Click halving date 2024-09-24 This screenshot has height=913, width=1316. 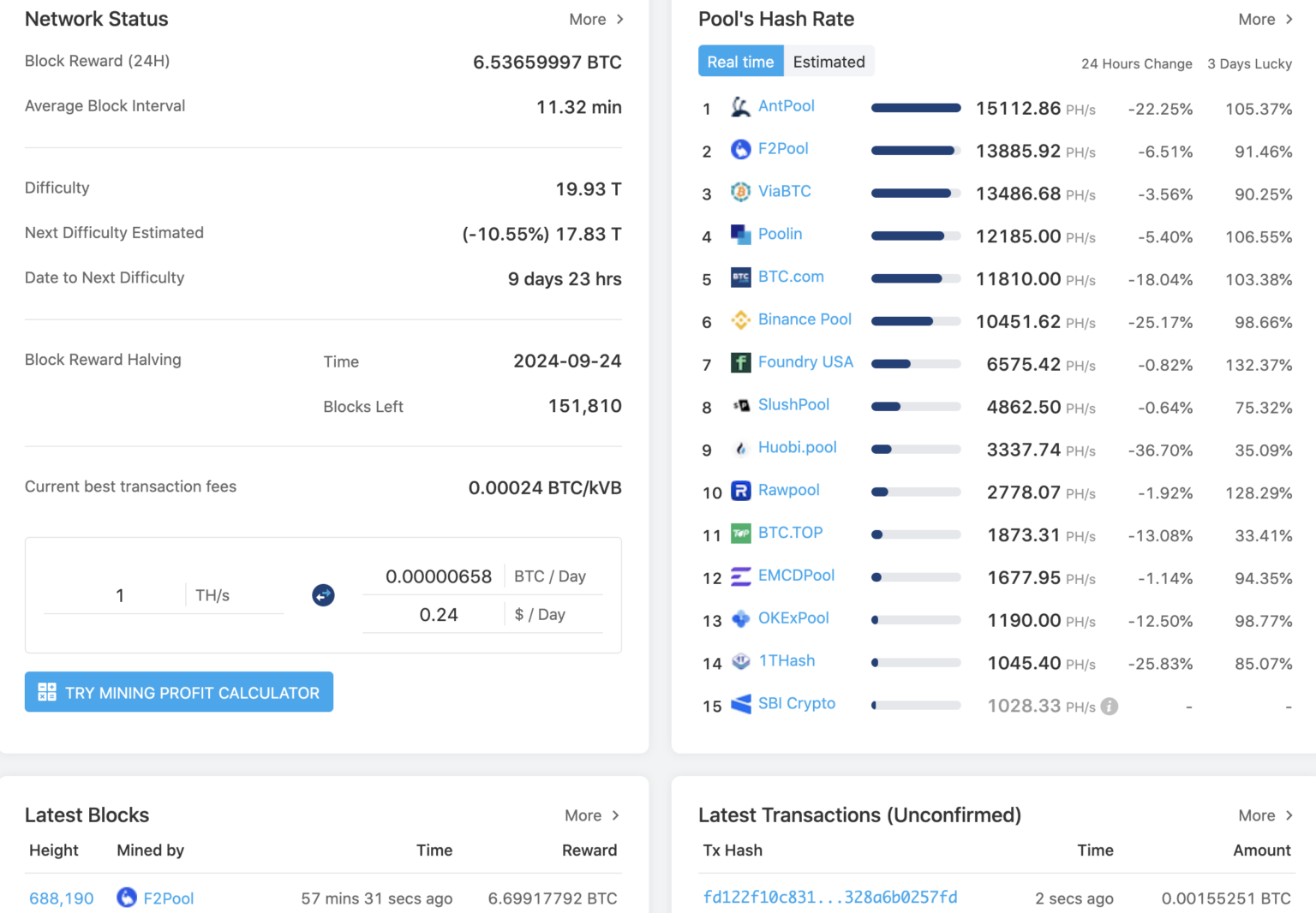point(567,361)
